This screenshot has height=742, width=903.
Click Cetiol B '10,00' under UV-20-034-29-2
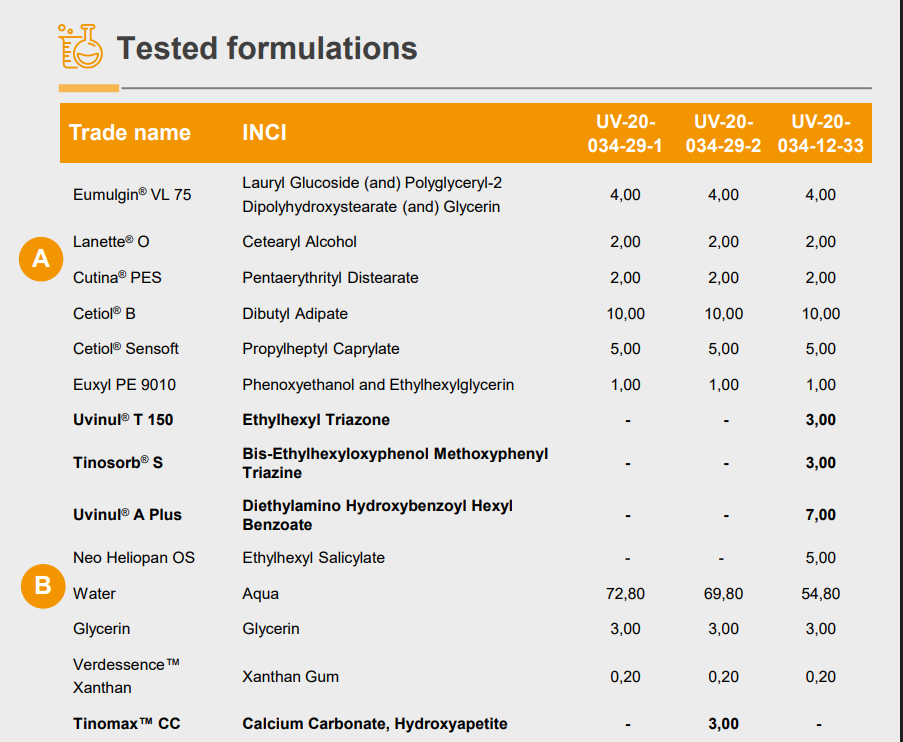click(723, 313)
